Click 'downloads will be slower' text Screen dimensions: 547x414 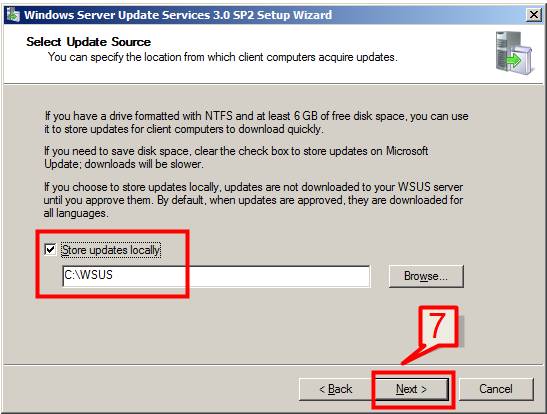pyautogui.click(x=144, y=164)
